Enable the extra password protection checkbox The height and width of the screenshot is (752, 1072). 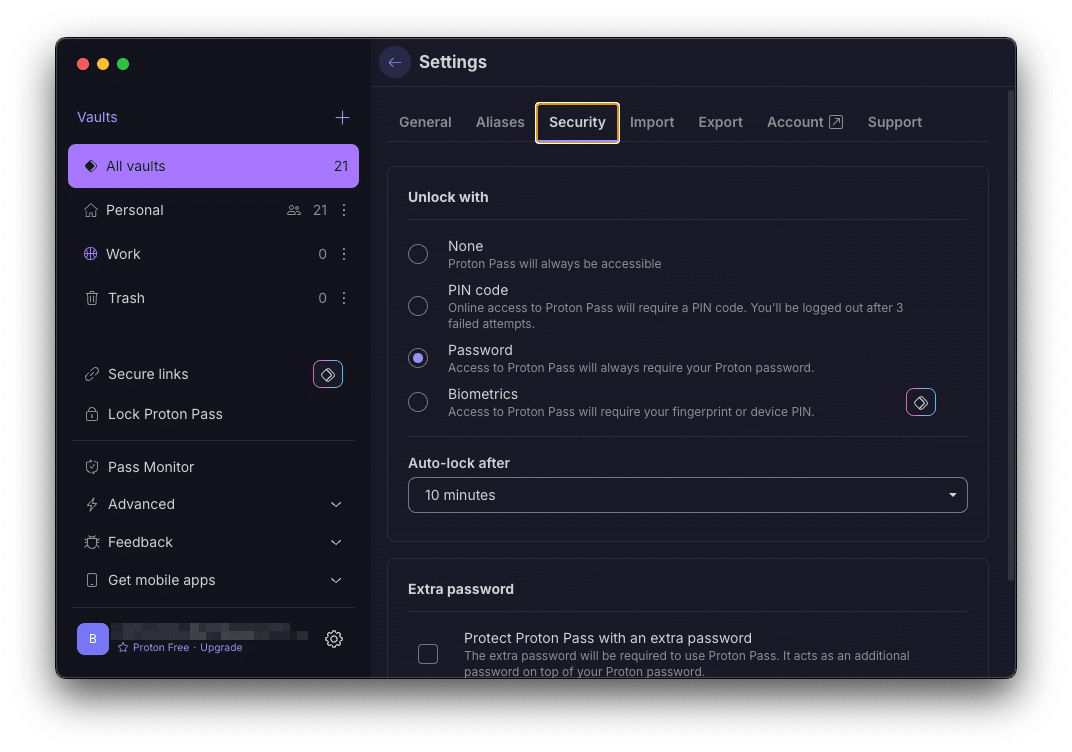click(428, 654)
